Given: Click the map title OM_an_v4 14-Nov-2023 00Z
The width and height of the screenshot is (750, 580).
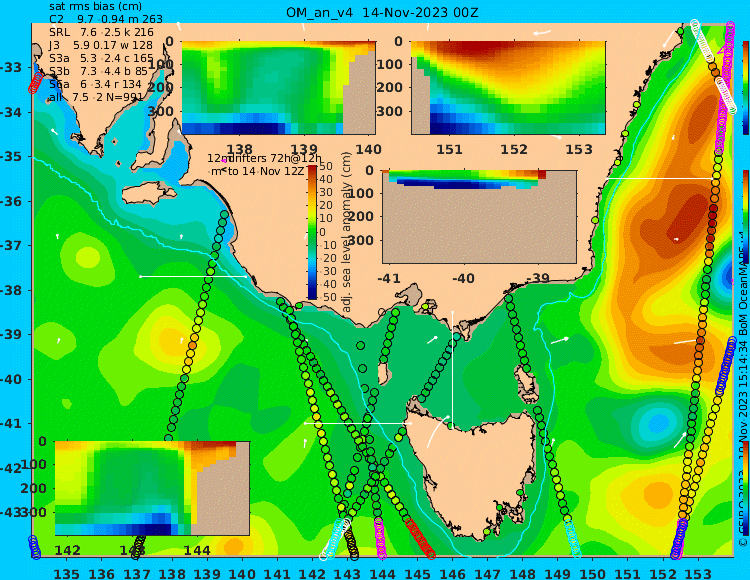Looking at the screenshot, I should (x=382, y=13).
